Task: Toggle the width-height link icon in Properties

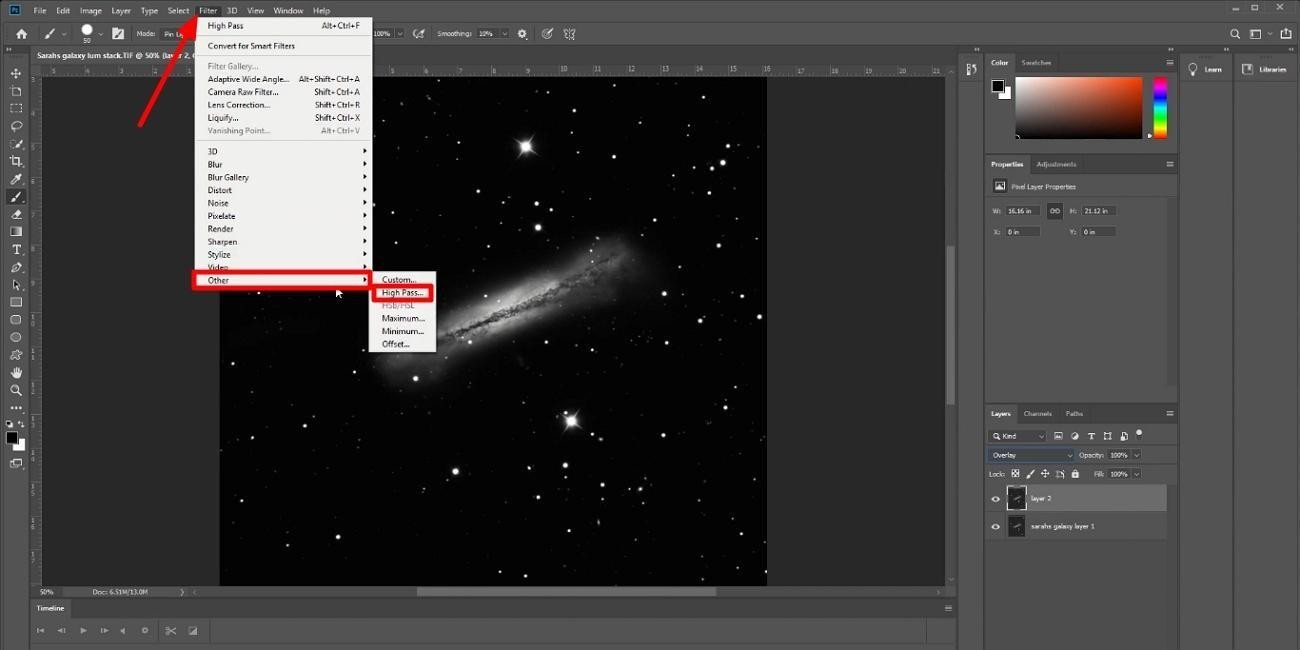Action: click(x=1054, y=211)
